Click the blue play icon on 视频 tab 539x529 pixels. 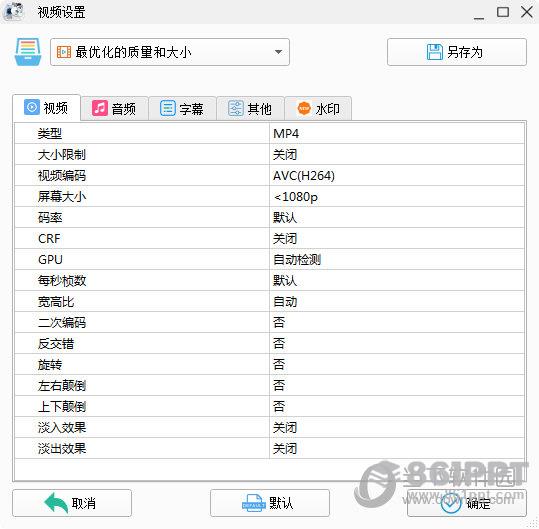click(32, 107)
